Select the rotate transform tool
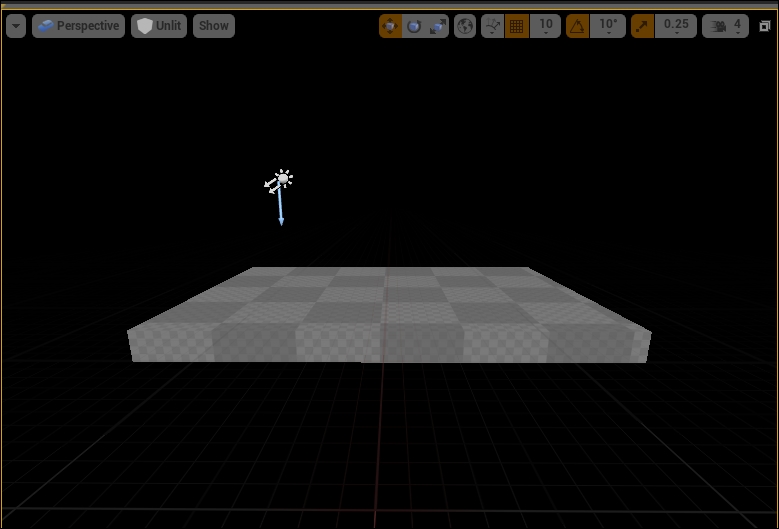Screen dimensions: 779x529 [414, 26]
